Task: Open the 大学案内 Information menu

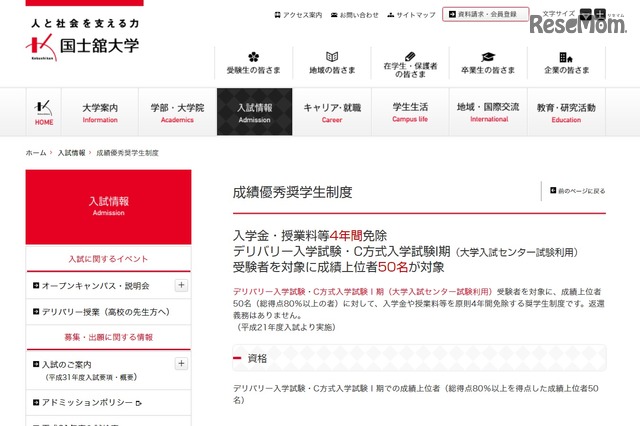Action: coord(101,111)
